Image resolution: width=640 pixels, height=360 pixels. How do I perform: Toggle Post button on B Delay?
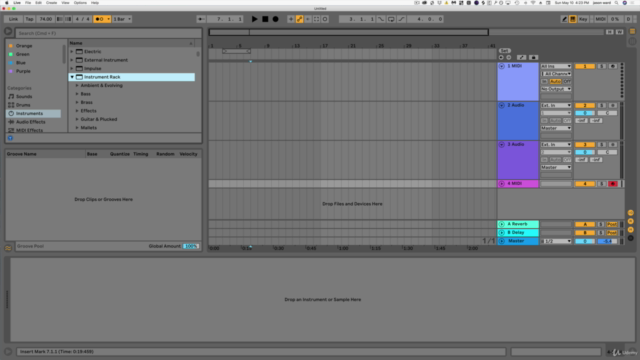click(x=612, y=233)
